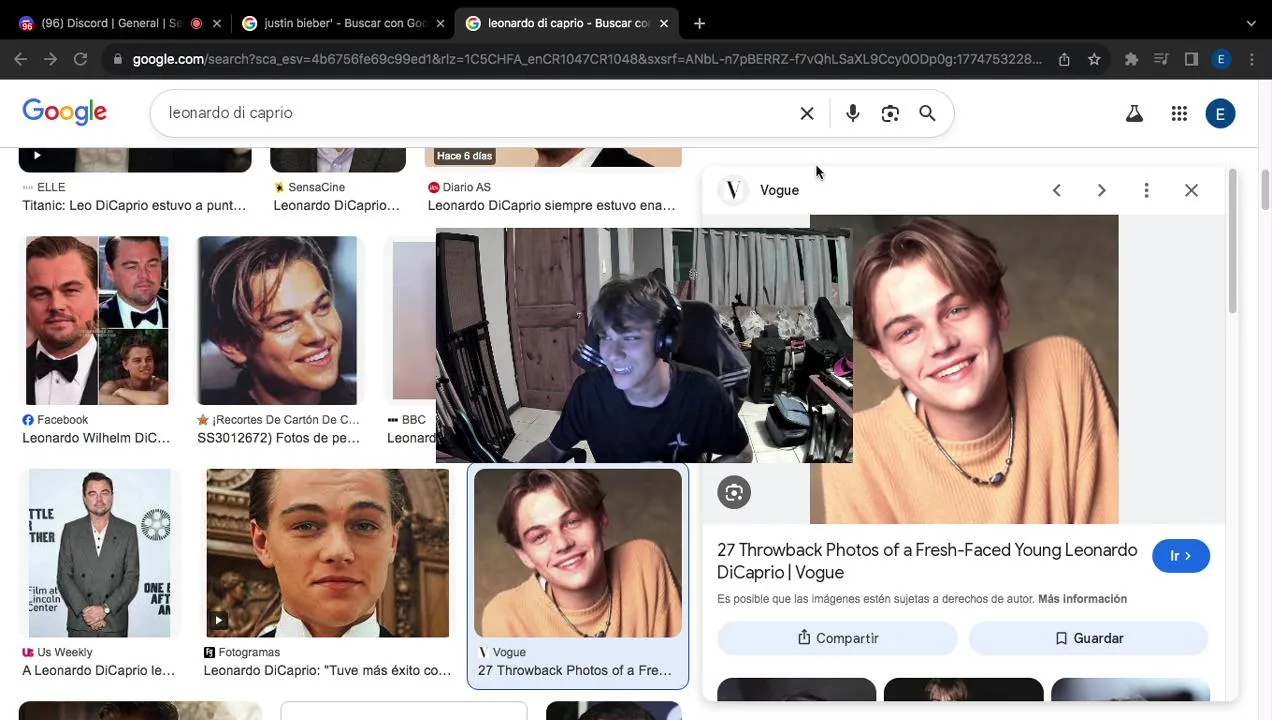The width and height of the screenshot is (1272, 720).
Task: Open Google Lens search by image
Action: point(890,113)
